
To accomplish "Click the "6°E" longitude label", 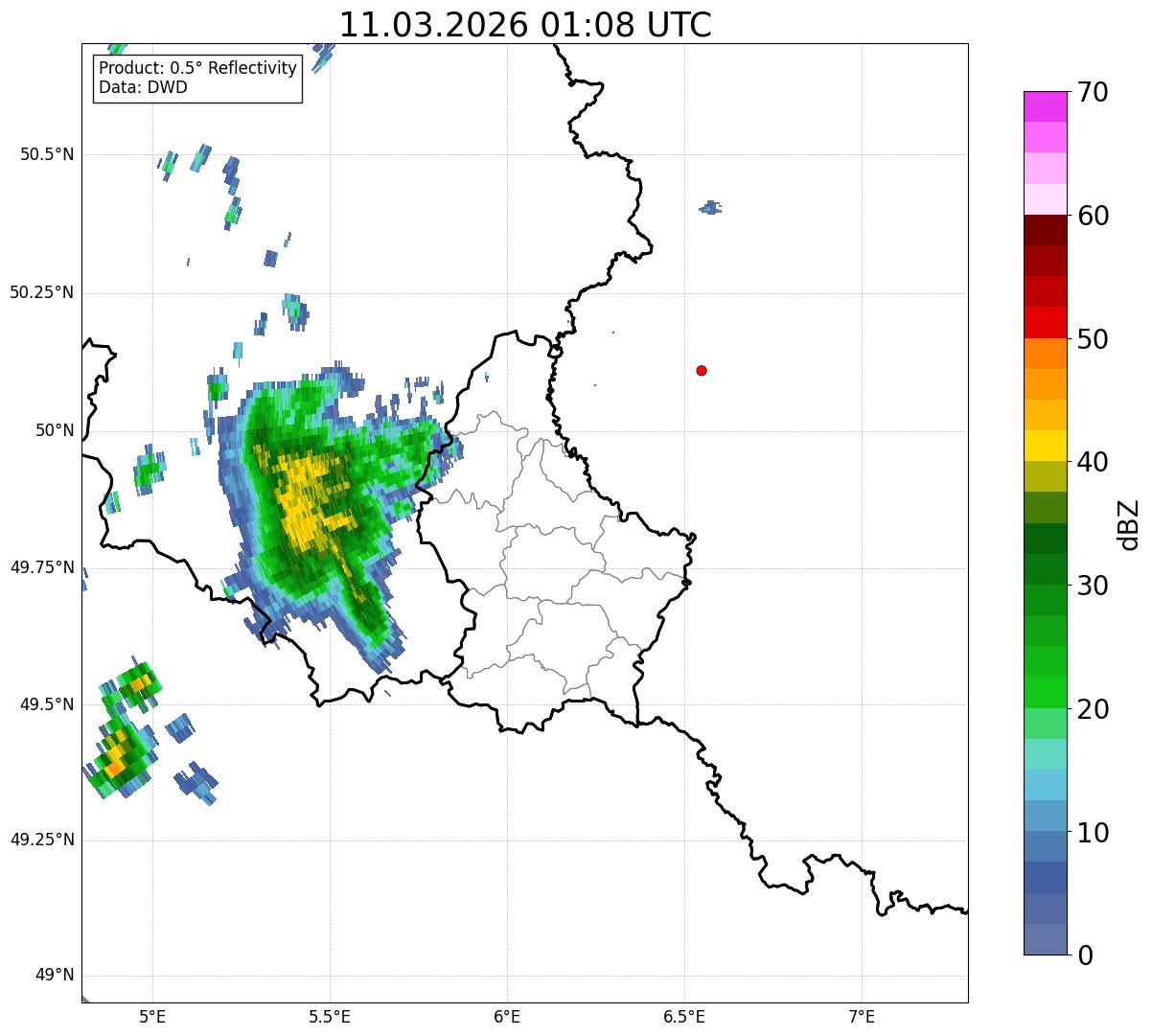I will click(x=508, y=1017).
